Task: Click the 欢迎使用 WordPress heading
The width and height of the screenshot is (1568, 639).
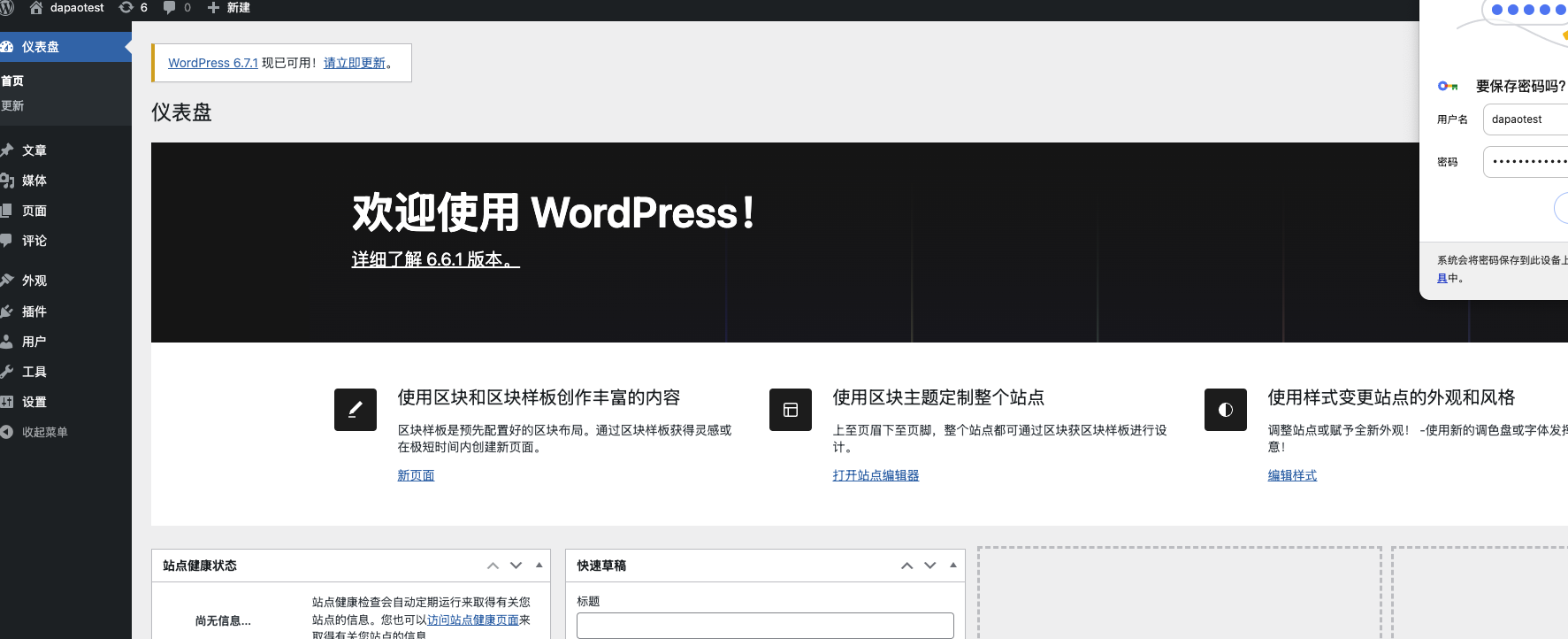Action: tap(554, 212)
